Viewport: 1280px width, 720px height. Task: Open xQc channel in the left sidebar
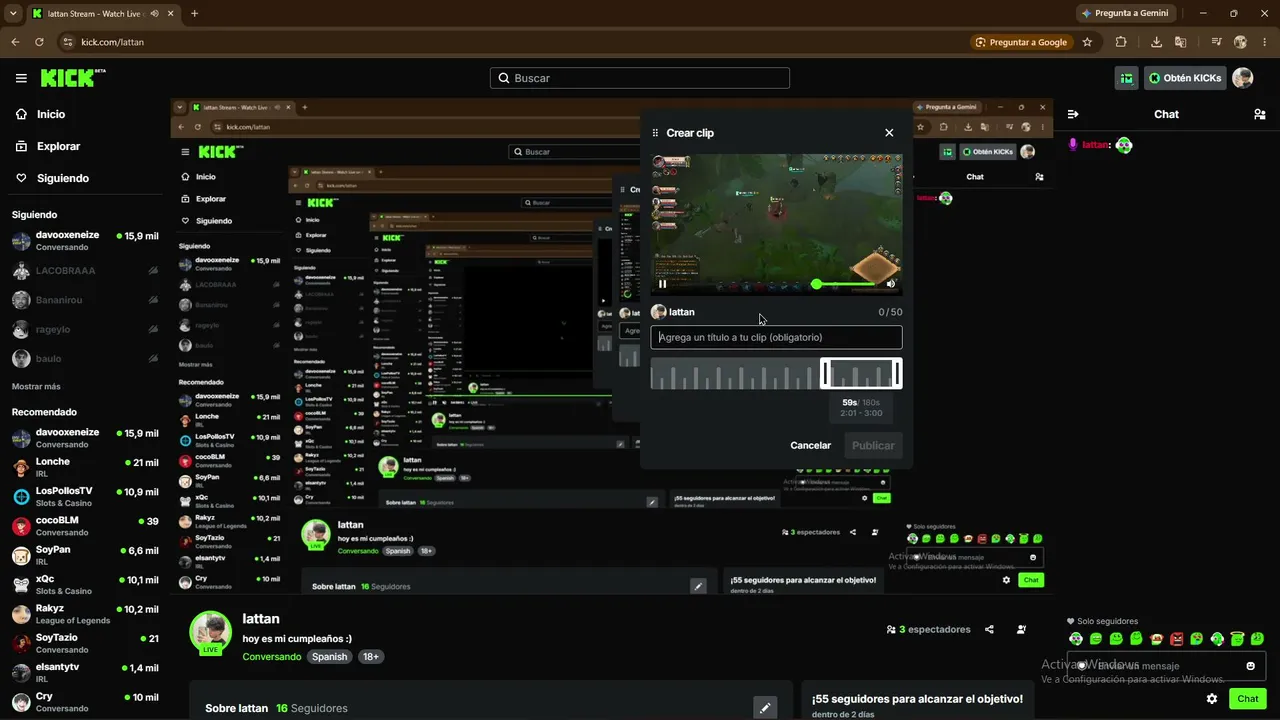[85, 584]
